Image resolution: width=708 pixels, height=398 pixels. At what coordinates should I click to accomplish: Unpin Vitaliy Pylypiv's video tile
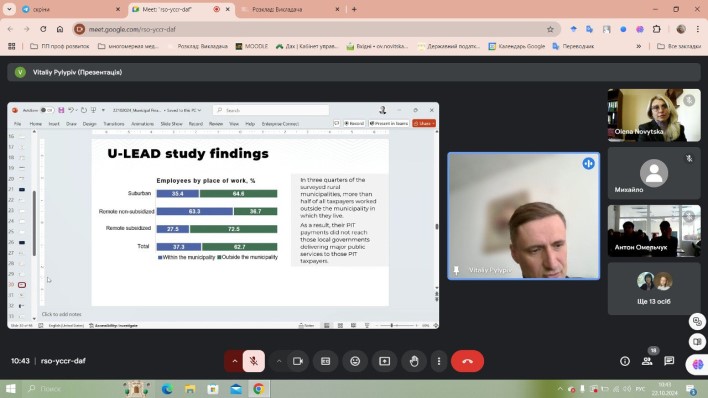point(456,270)
